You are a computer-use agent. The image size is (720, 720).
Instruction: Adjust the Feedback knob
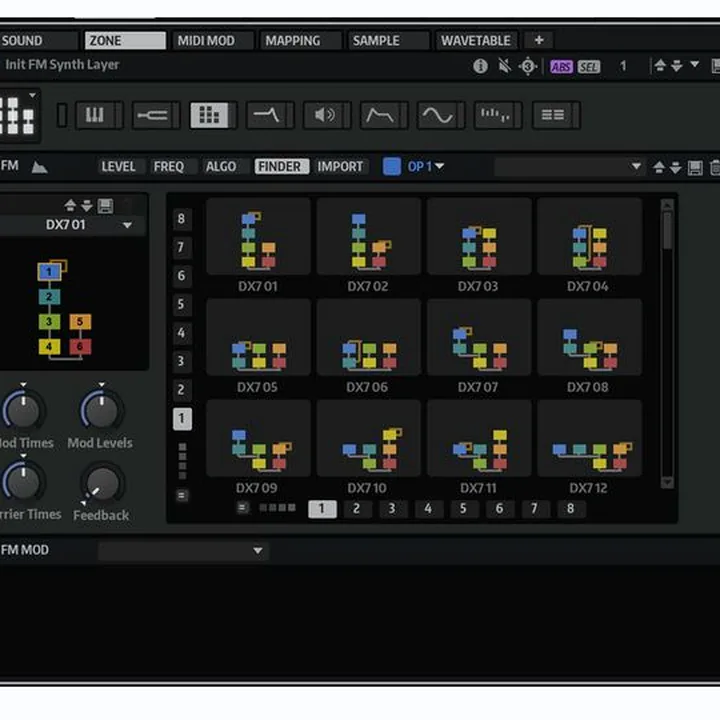(x=103, y=484)
